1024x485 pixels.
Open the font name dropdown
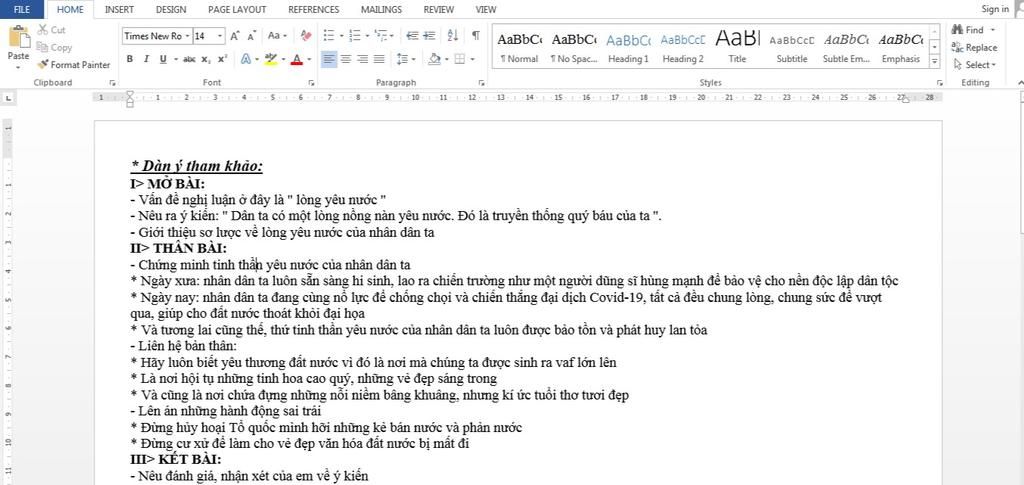188,36
